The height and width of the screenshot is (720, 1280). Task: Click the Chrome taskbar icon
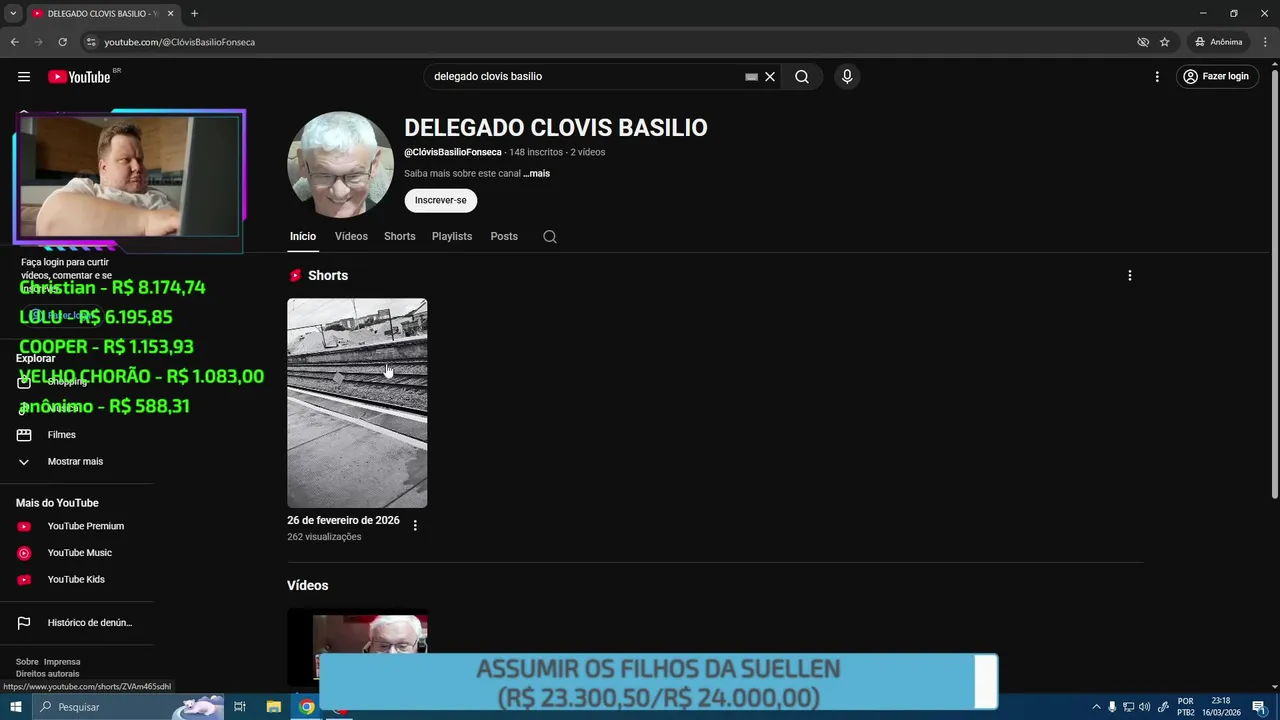point(307,707)
